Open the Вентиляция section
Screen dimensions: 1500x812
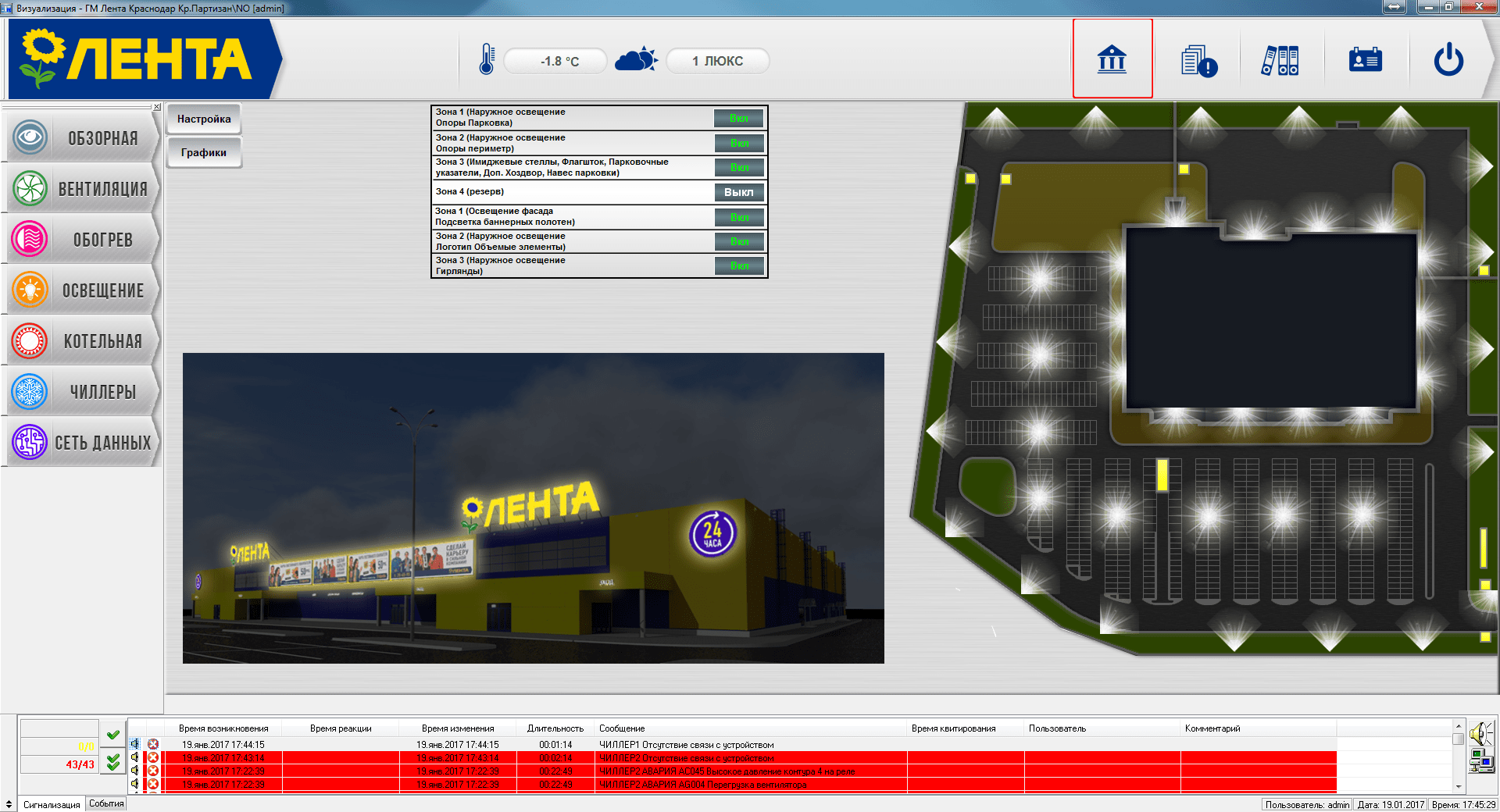click(x=82, y=188)
